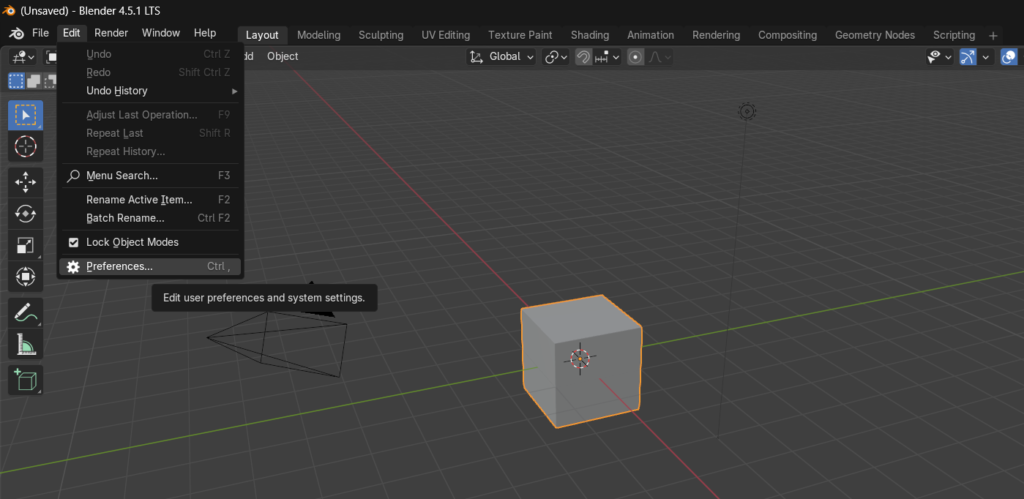Activate the Rotate tool
This screenshot has height=499, width=1024.
coord(26,213)
